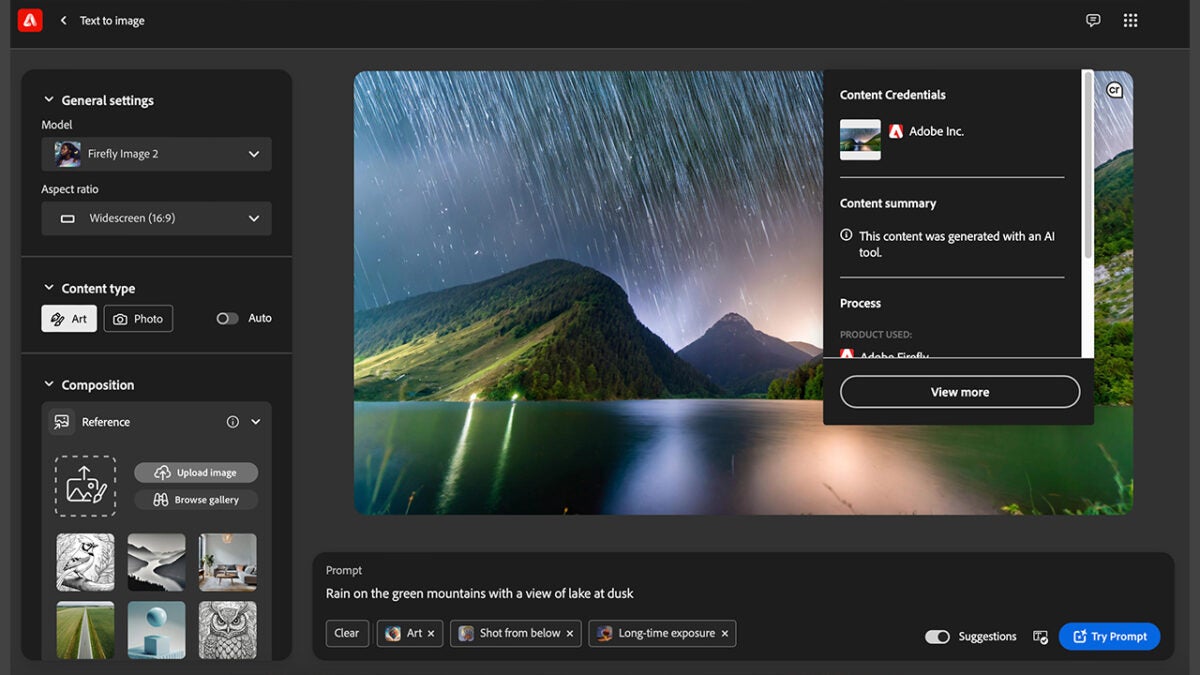
Task: Go back using the back arrow
Action: (64, 20)
